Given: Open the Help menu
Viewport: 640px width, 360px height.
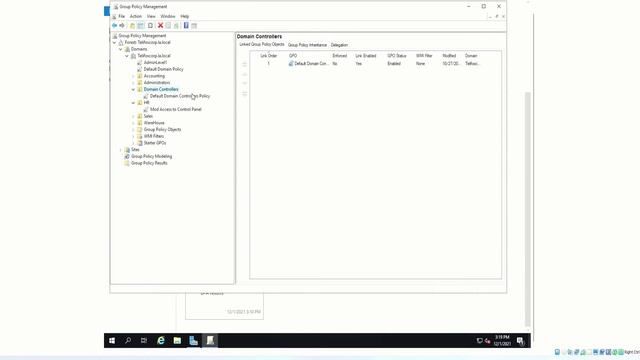Looking at the screenshot, I should click(x=184, y=16).
